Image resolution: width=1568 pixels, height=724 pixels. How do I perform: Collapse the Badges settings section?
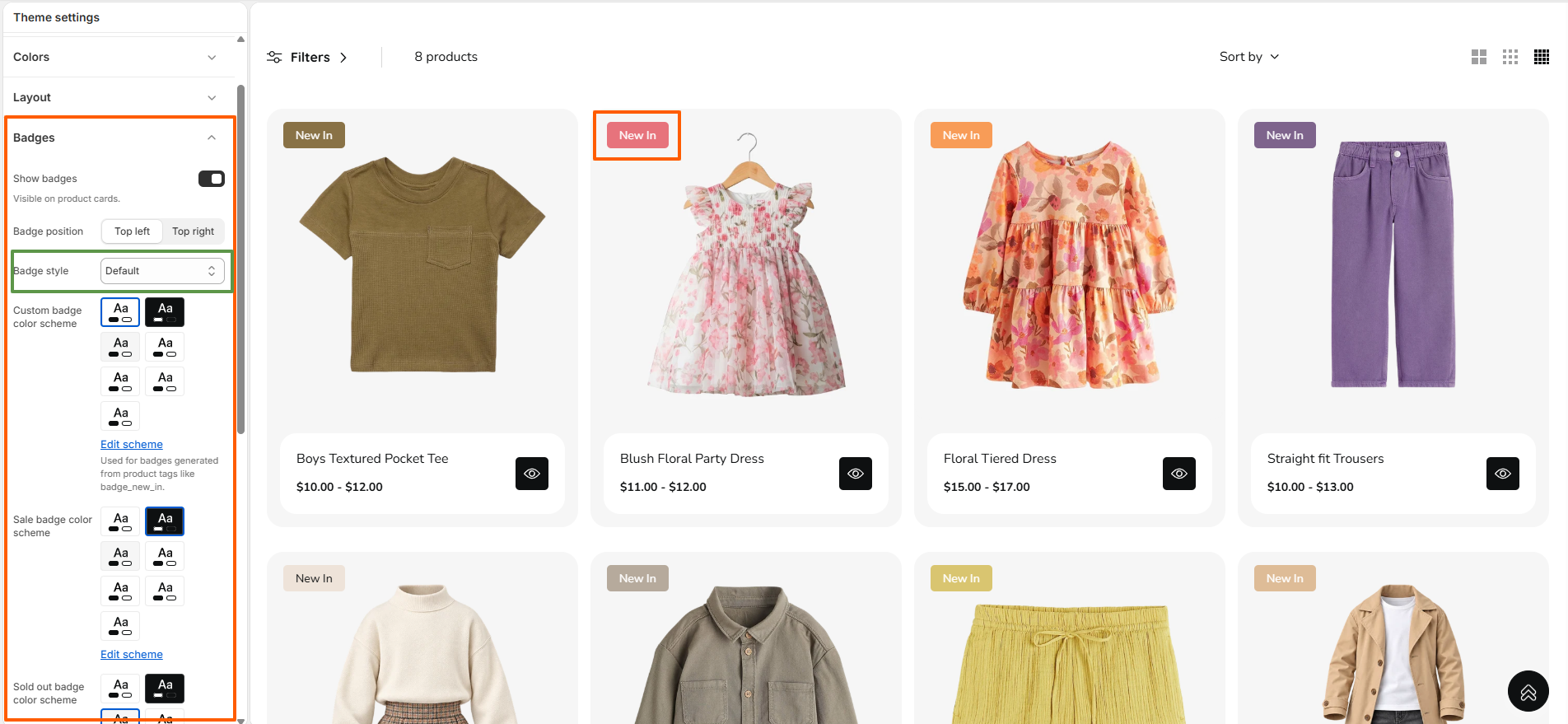click(x=118, y=138)
